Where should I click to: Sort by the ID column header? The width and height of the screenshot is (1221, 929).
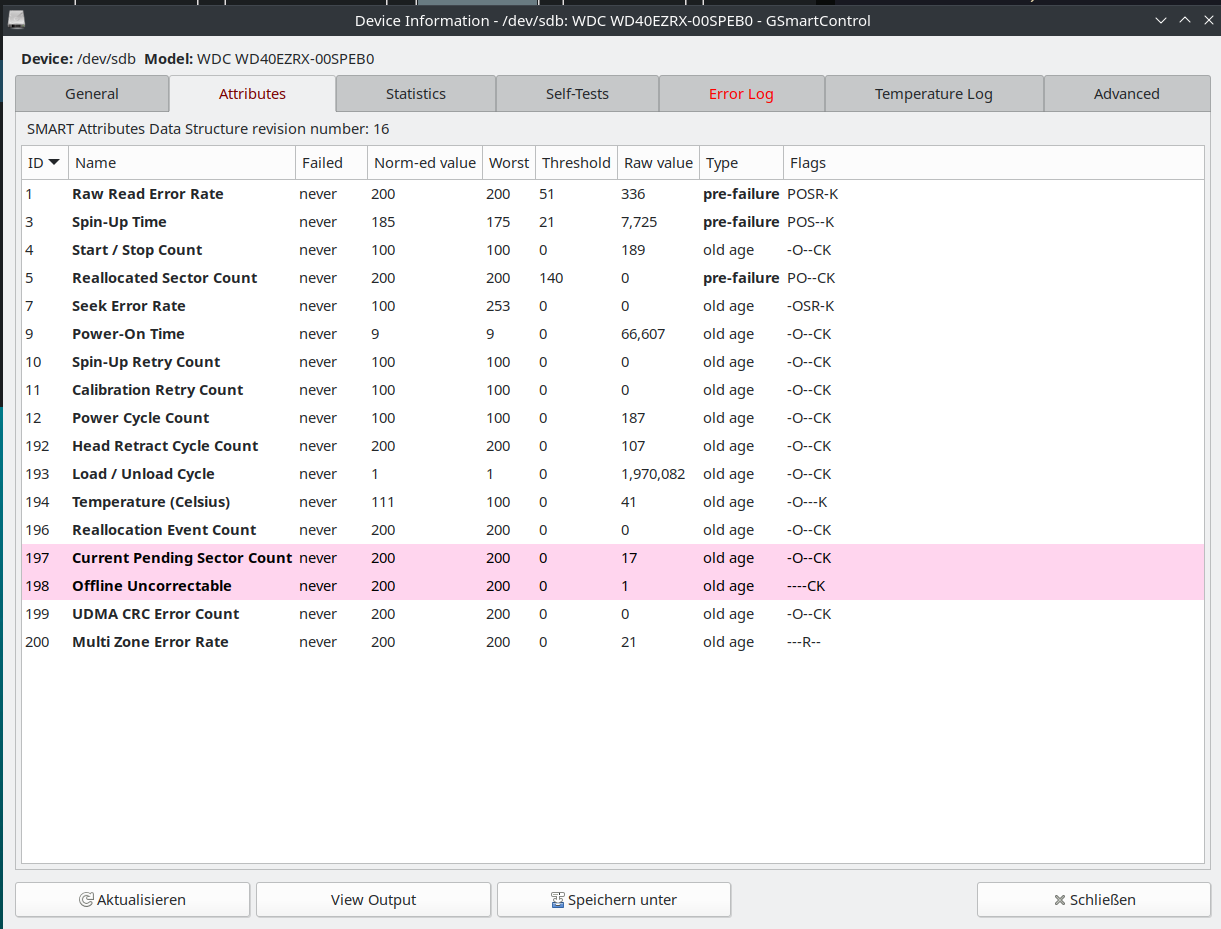point(44,163)
